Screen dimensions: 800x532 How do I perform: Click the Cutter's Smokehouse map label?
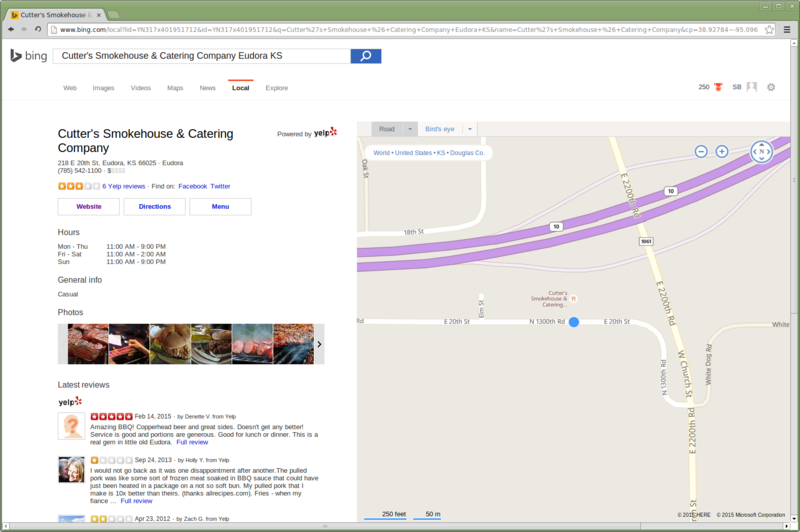pyautogui.click(x=549, y=299)
